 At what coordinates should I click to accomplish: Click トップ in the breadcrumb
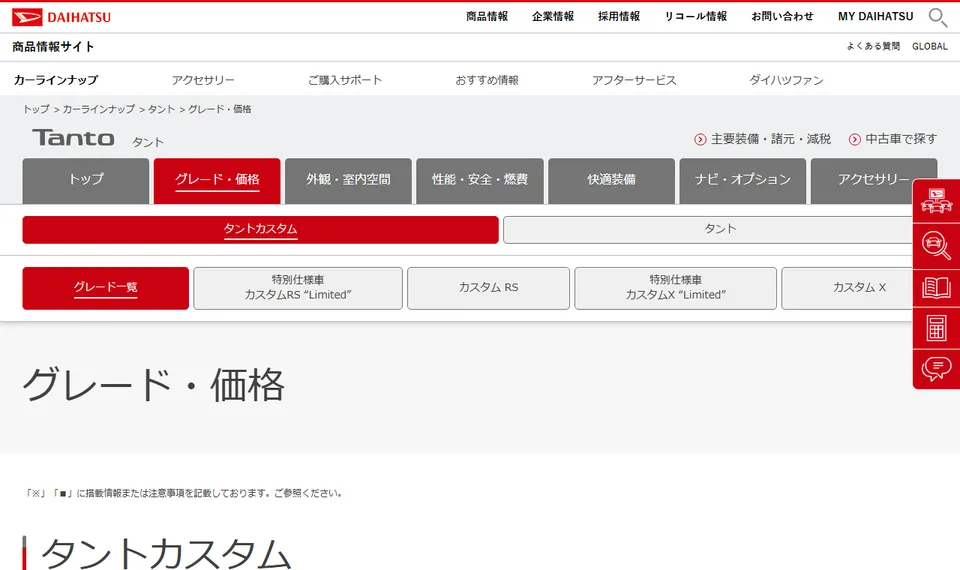[36, 109]
